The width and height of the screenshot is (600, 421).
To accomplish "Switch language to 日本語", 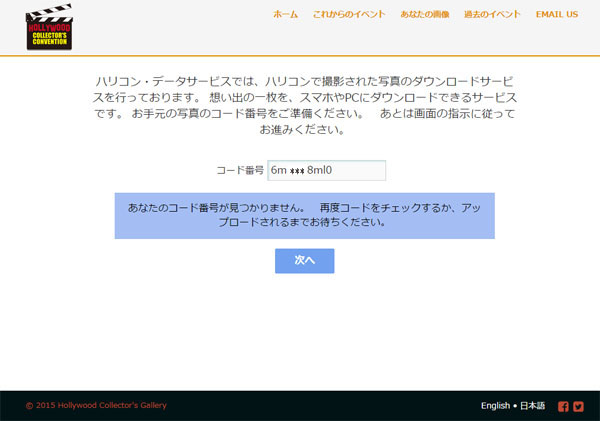I will [x=532, y=406].
